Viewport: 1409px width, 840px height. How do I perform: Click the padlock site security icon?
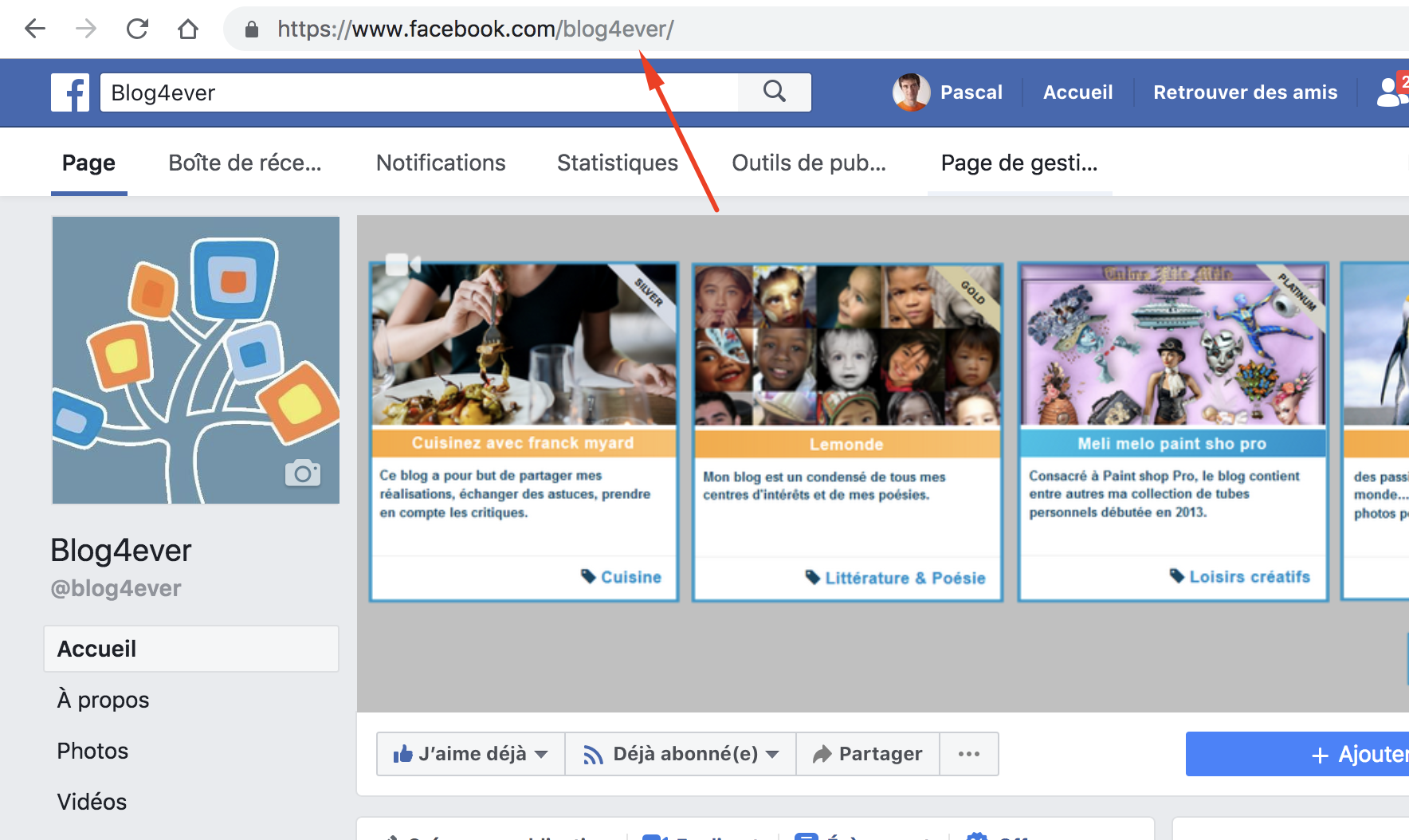point(252,29)
